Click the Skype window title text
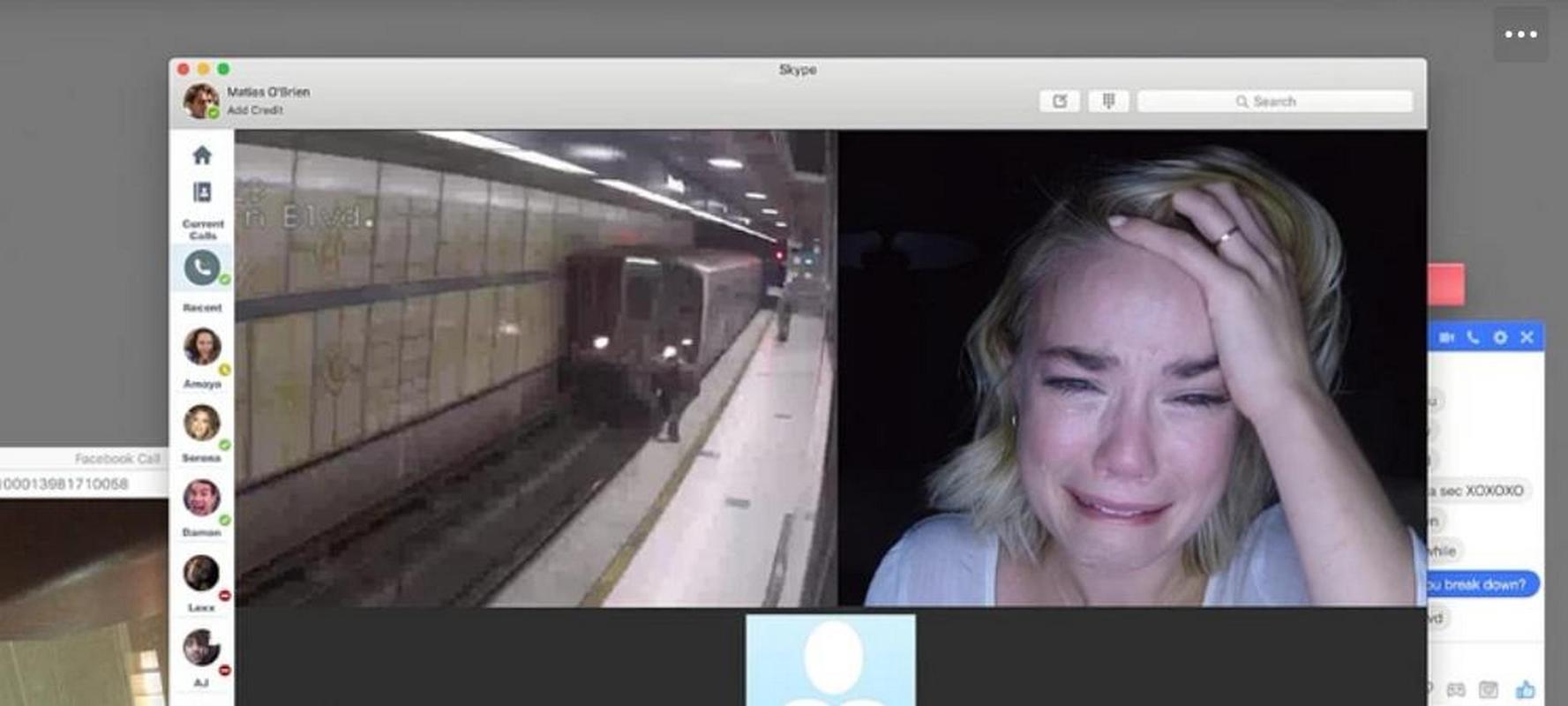This screenshot has height=706, width=1568. tap(798, 70)
